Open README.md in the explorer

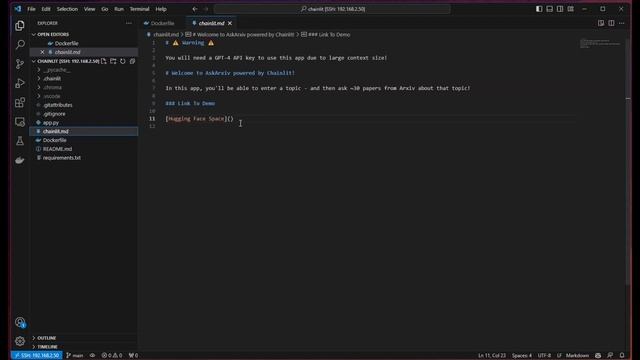[57, 149]
